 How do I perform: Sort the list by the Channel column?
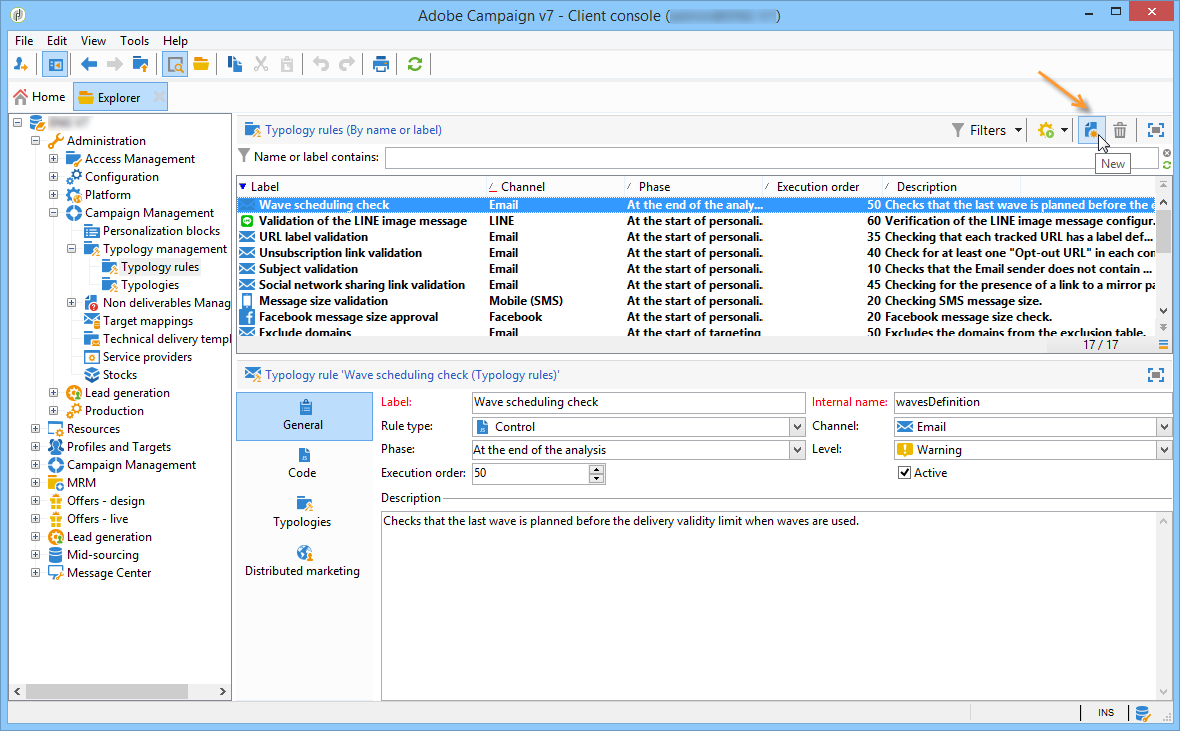pos(555,186)
